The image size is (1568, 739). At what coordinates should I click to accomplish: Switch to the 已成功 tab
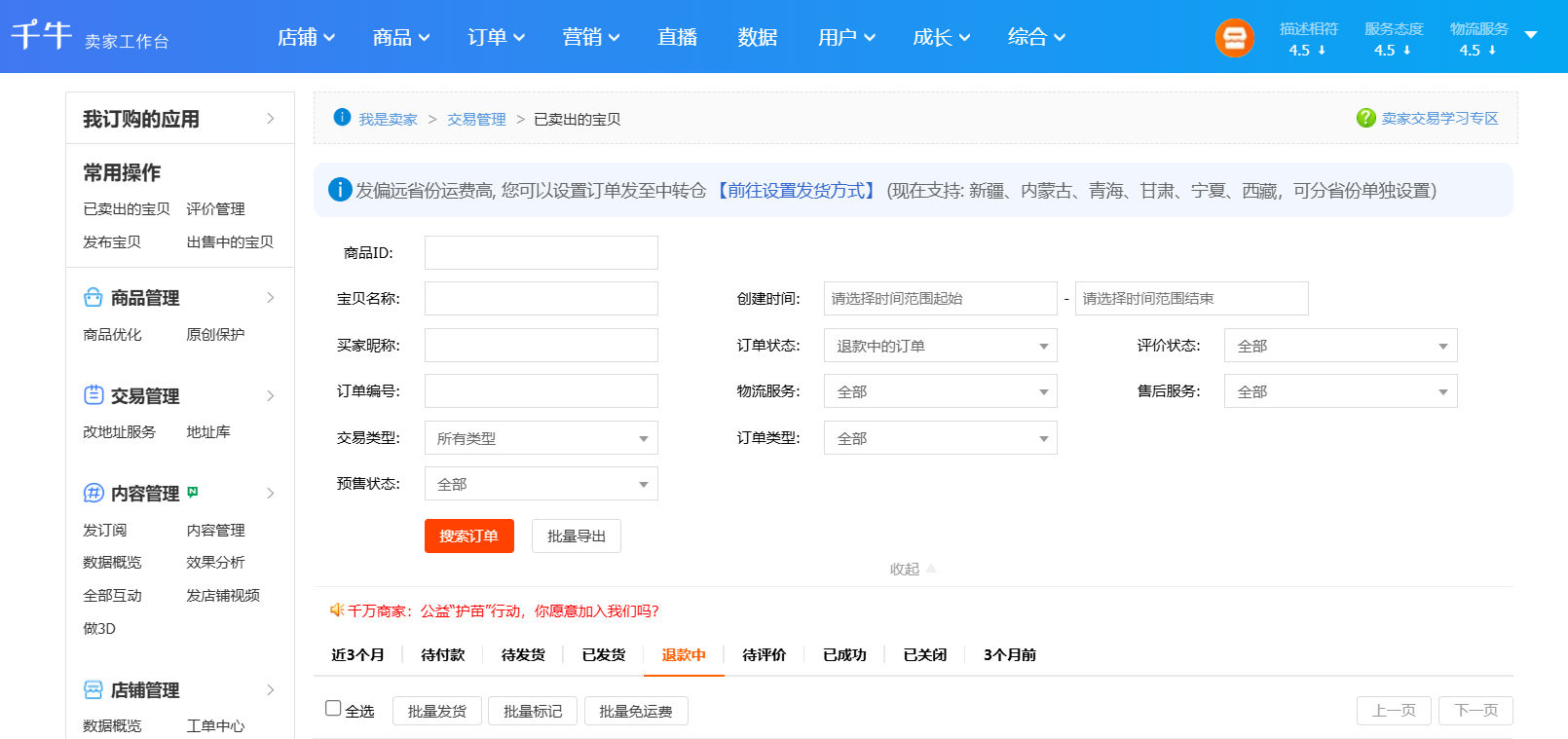(844, 655)
